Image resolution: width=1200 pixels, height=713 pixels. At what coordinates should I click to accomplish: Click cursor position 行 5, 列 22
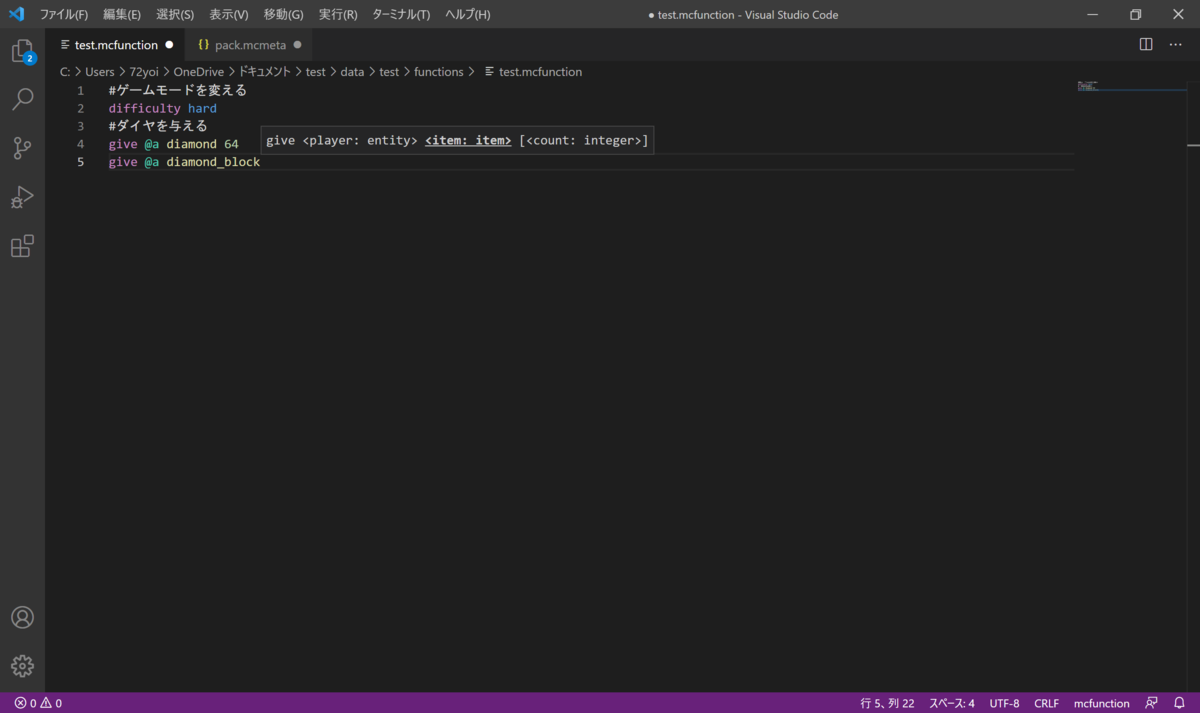coord(887,703)
